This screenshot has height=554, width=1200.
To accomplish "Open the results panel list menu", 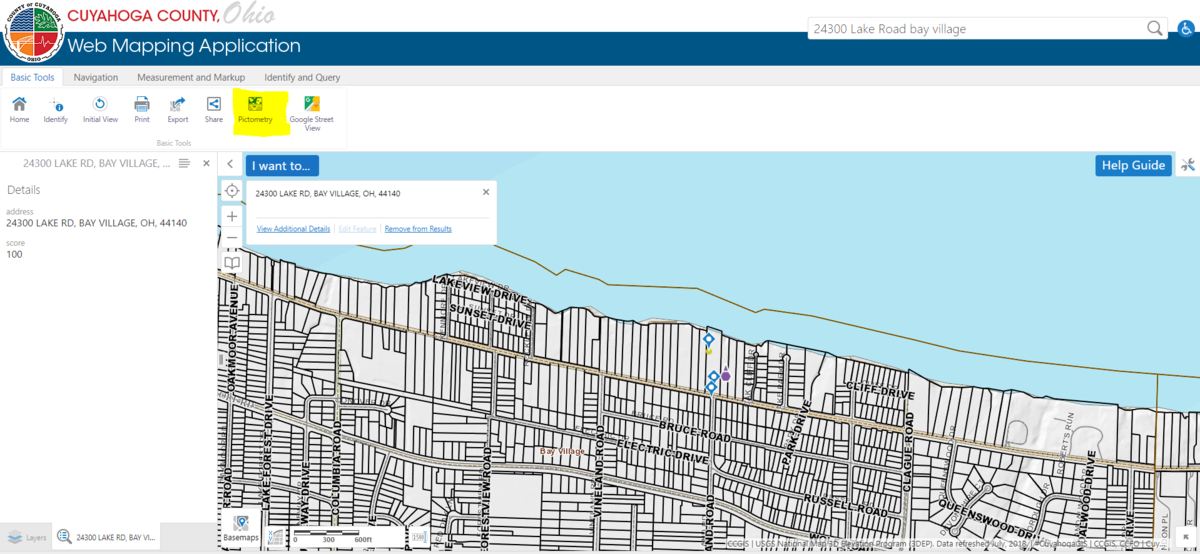I will click(x=185, y=163).
